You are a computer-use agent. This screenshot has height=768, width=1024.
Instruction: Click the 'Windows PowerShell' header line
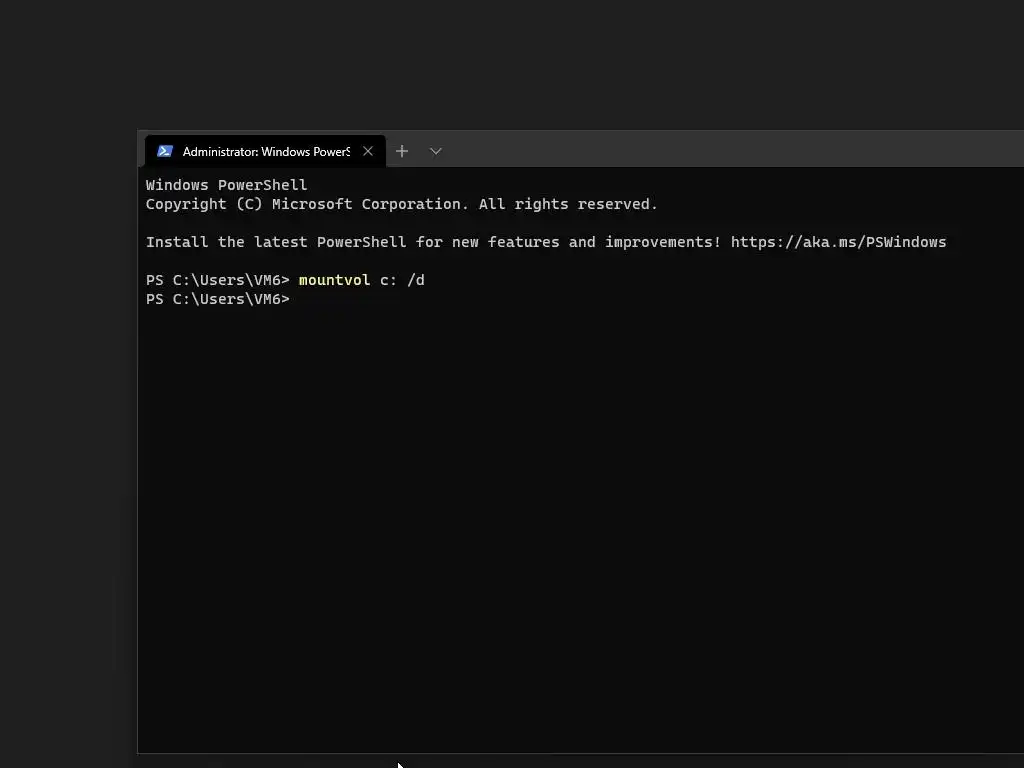(226, 185)
